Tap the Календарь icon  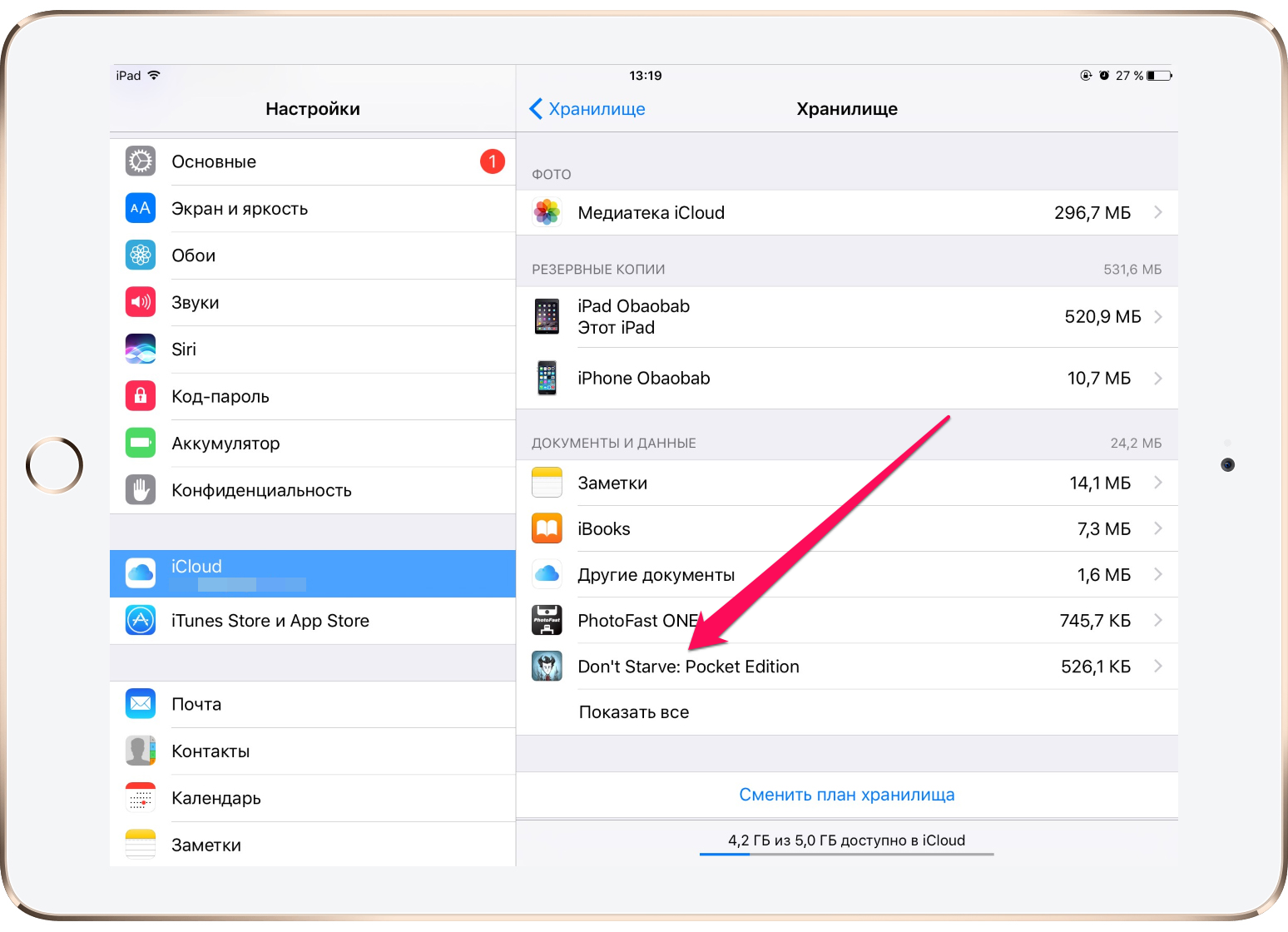(141, 798)
